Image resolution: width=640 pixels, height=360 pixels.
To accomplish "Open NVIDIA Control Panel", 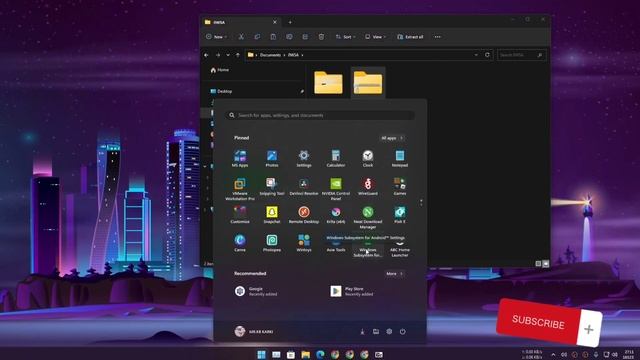I will point(336,189).
